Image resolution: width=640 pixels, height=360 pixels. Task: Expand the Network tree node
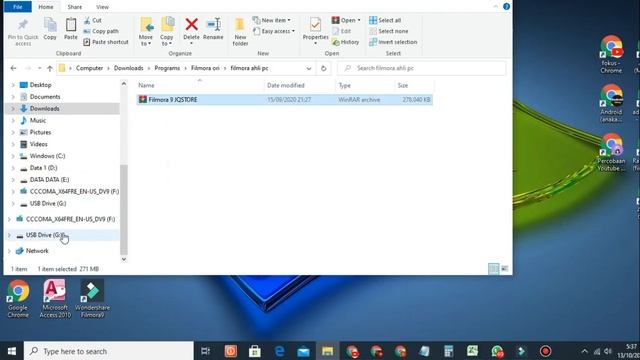[9, 251]
